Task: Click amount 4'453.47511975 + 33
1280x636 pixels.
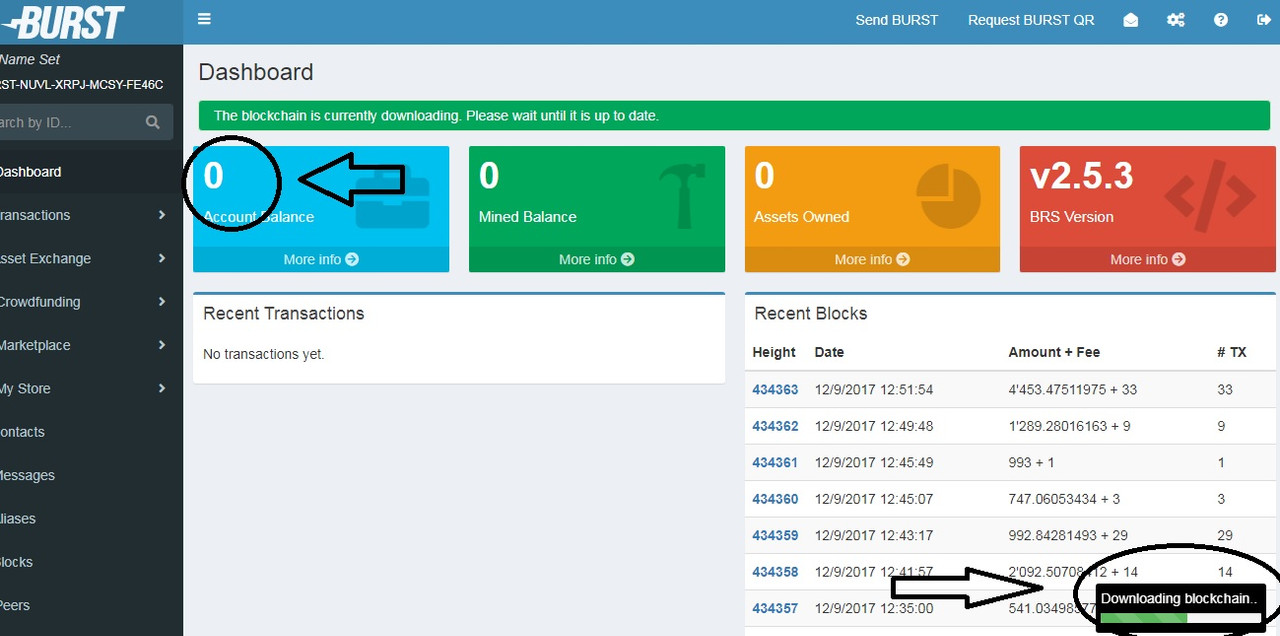Action: 1072,389
